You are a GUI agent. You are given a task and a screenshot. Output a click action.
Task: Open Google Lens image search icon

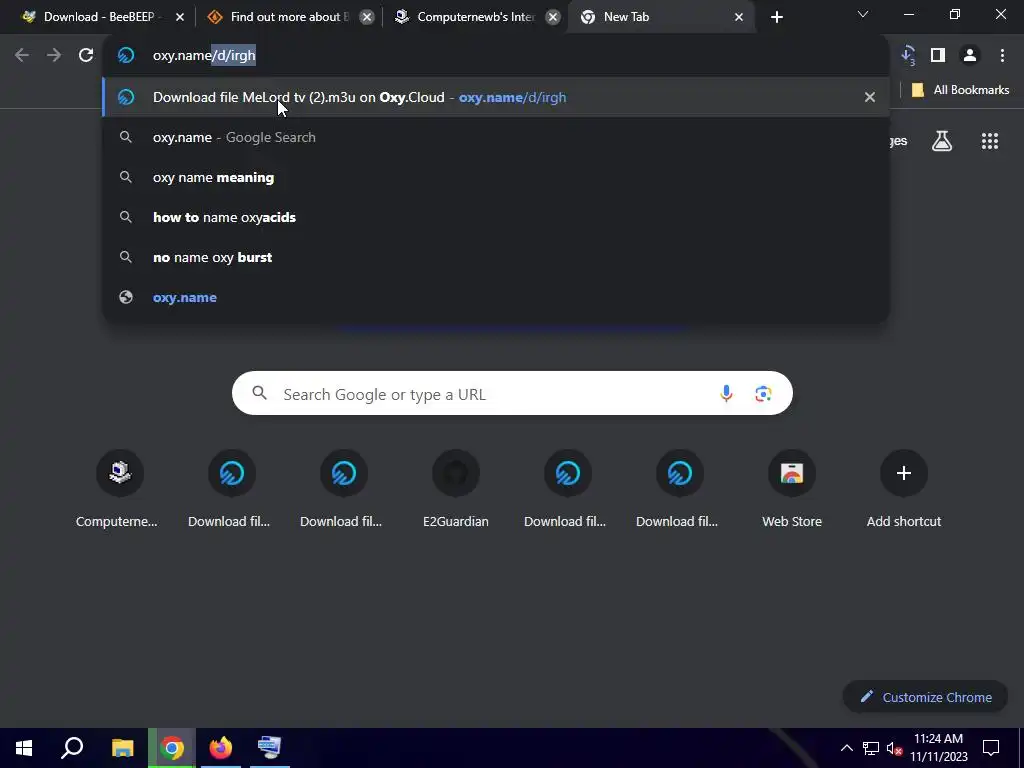click(x=763, y=394)
